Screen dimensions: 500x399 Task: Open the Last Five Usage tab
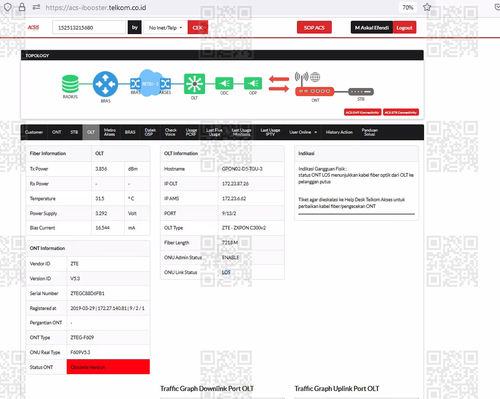pyautogui.click(x=214, y=132)
